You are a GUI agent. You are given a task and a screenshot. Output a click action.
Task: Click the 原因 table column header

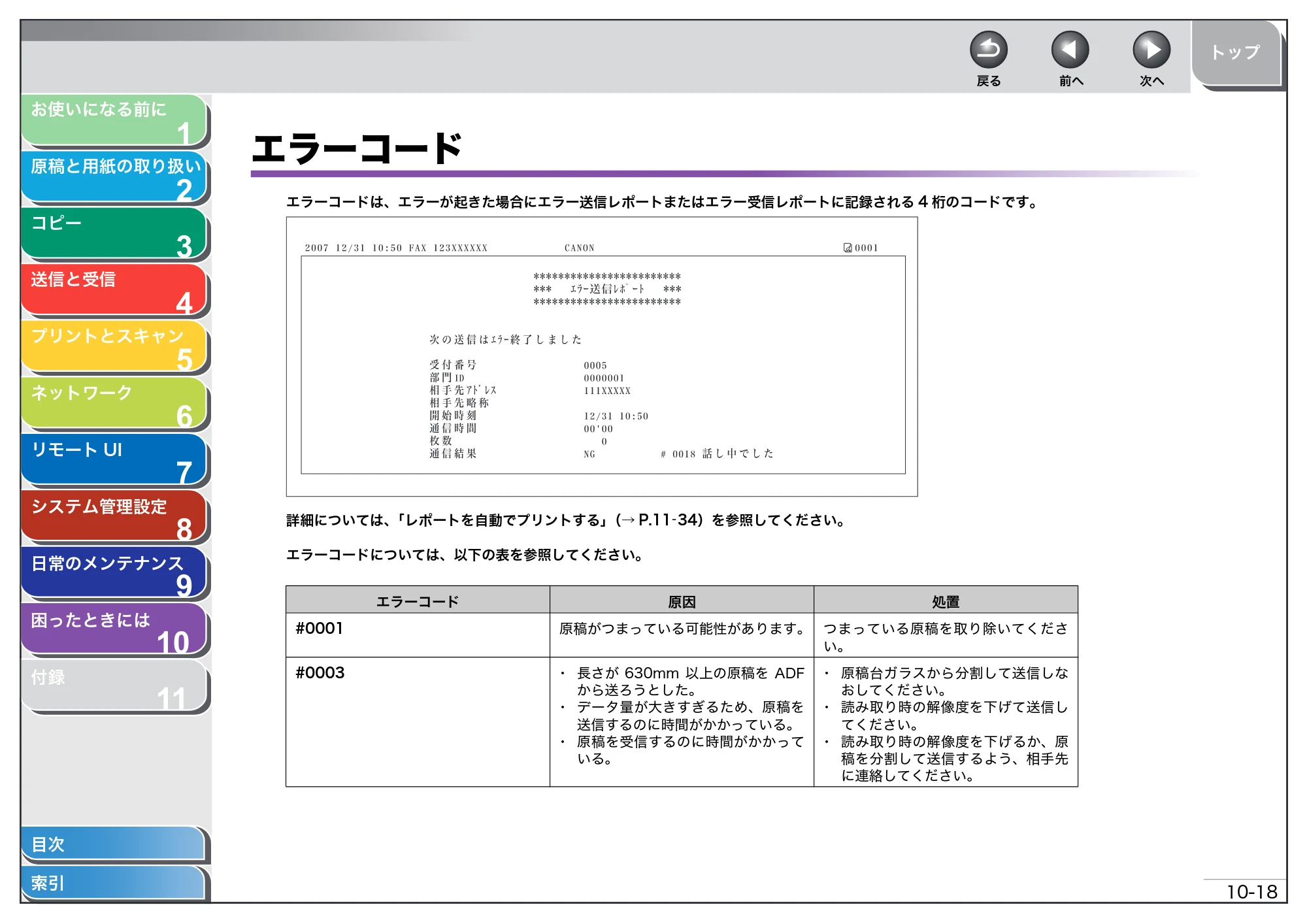[x=682, y=601]
